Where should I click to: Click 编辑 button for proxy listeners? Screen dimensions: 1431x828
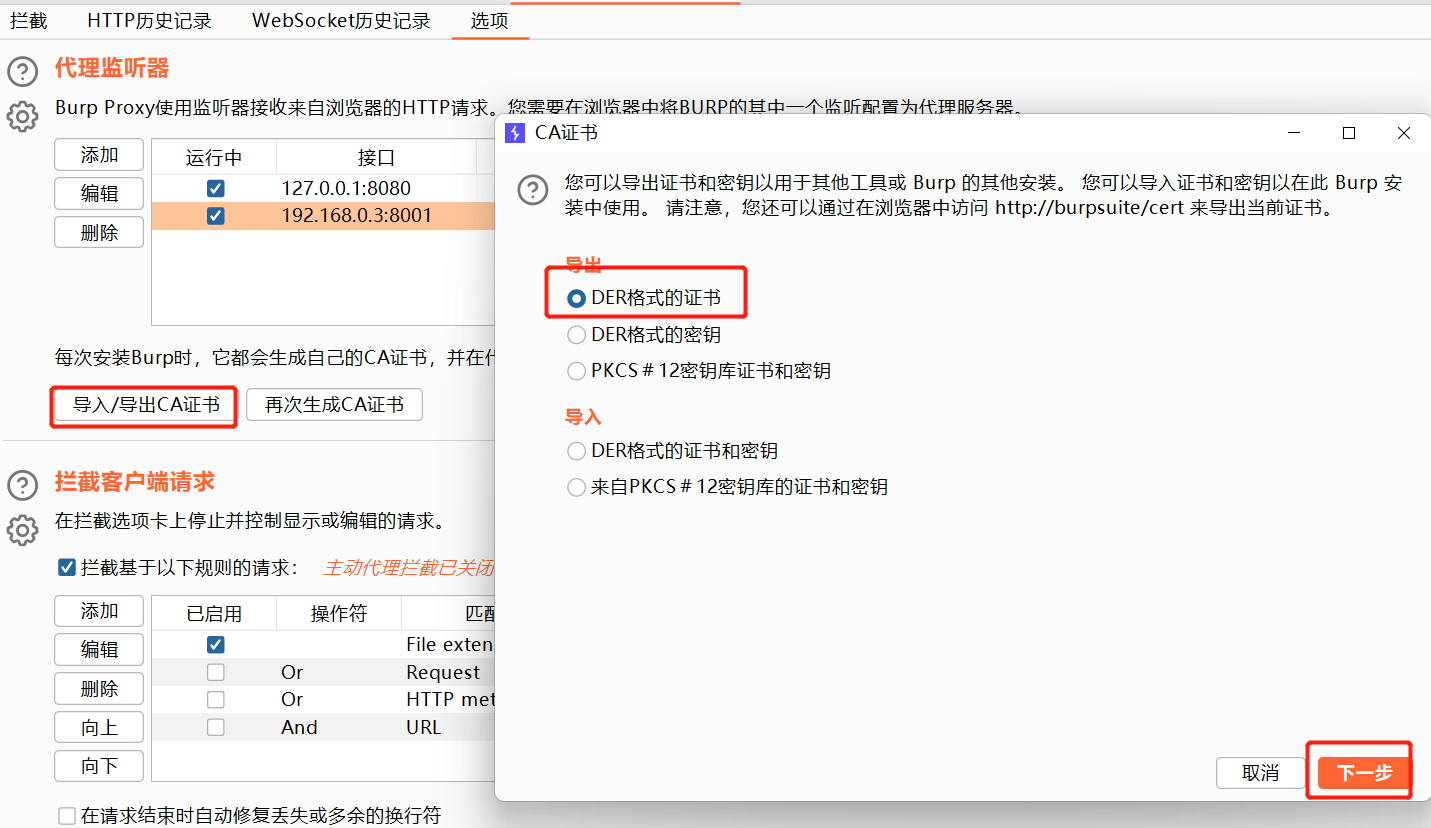pos(99,193)
